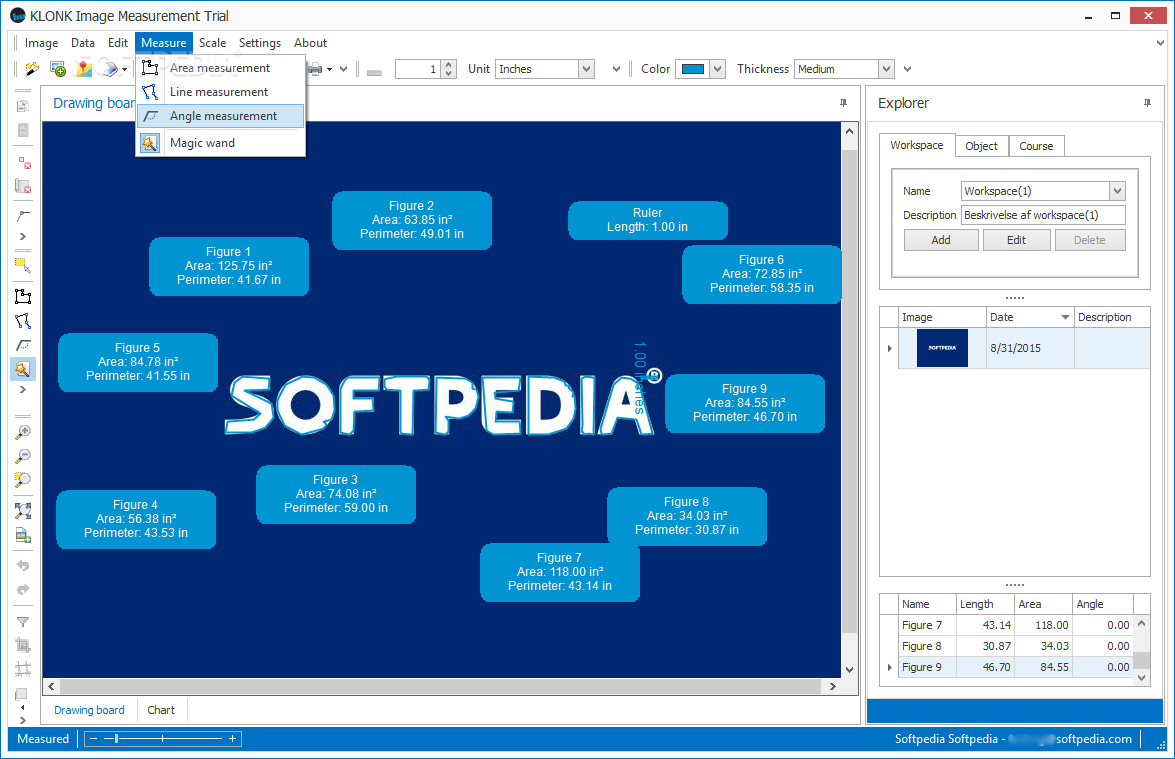The width and height of the screenshot is (1175, 759).
Task: Click the map pin icon in top toolbar
Action: coord(84,69)
